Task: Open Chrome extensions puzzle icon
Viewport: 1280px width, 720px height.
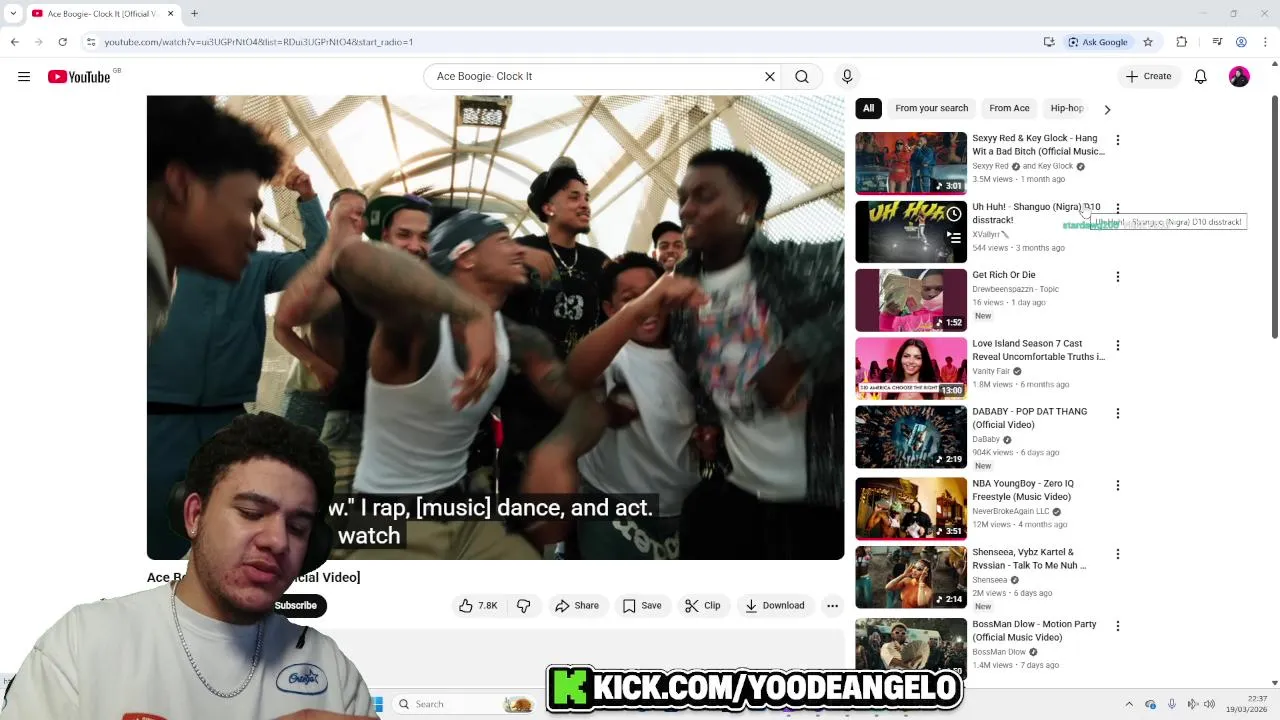Action: tap(1181, 42)
